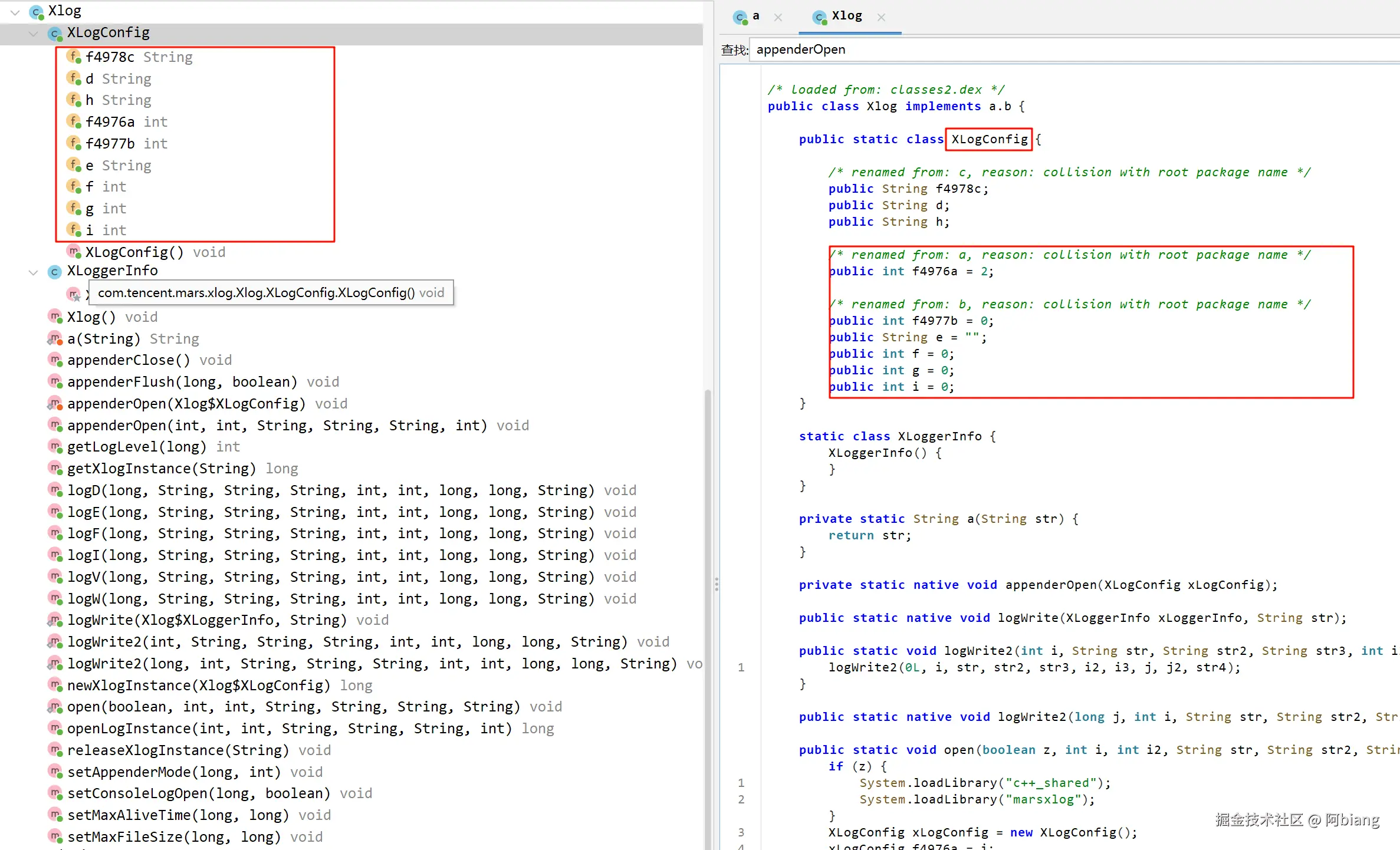Close the 'a' editor tab
The height and width of the screenshot is (850, 1400).
(x=778, y=18)
